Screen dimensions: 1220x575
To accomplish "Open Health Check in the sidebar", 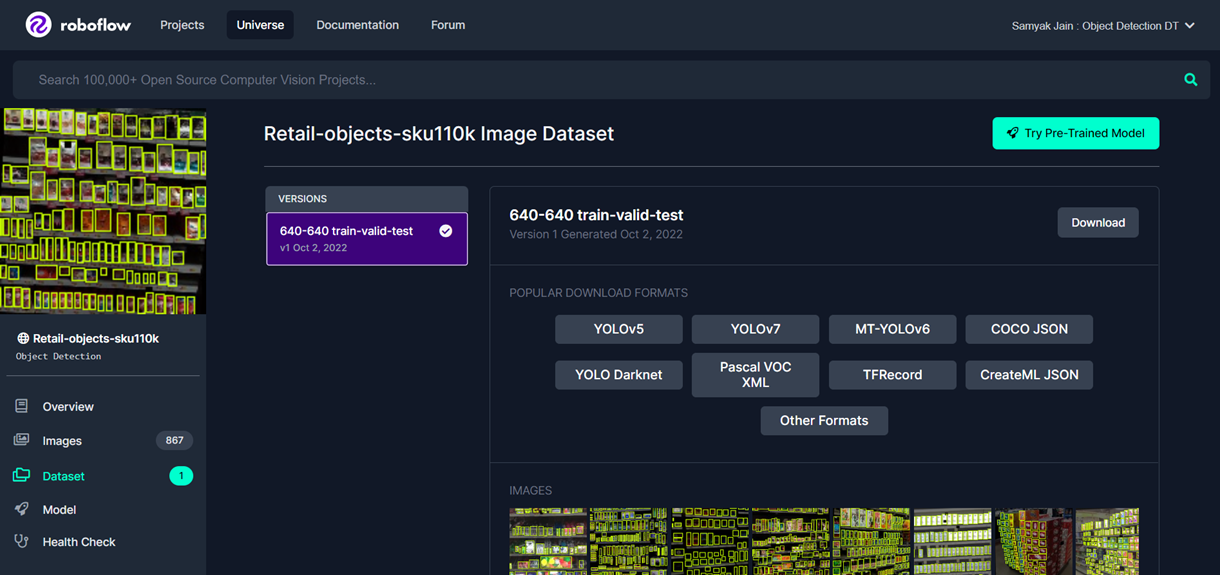I will point(79,542).
